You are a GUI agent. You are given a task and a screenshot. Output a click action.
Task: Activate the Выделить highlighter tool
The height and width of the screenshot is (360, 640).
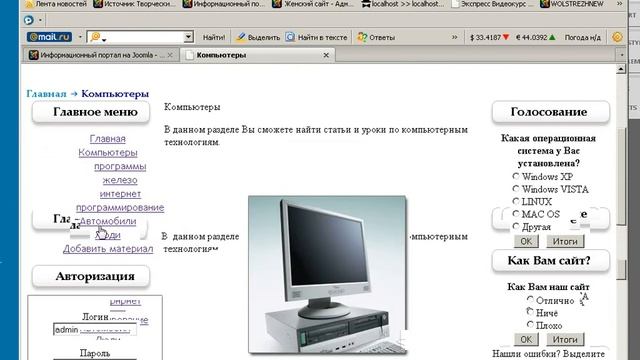(x=258, y=37)
